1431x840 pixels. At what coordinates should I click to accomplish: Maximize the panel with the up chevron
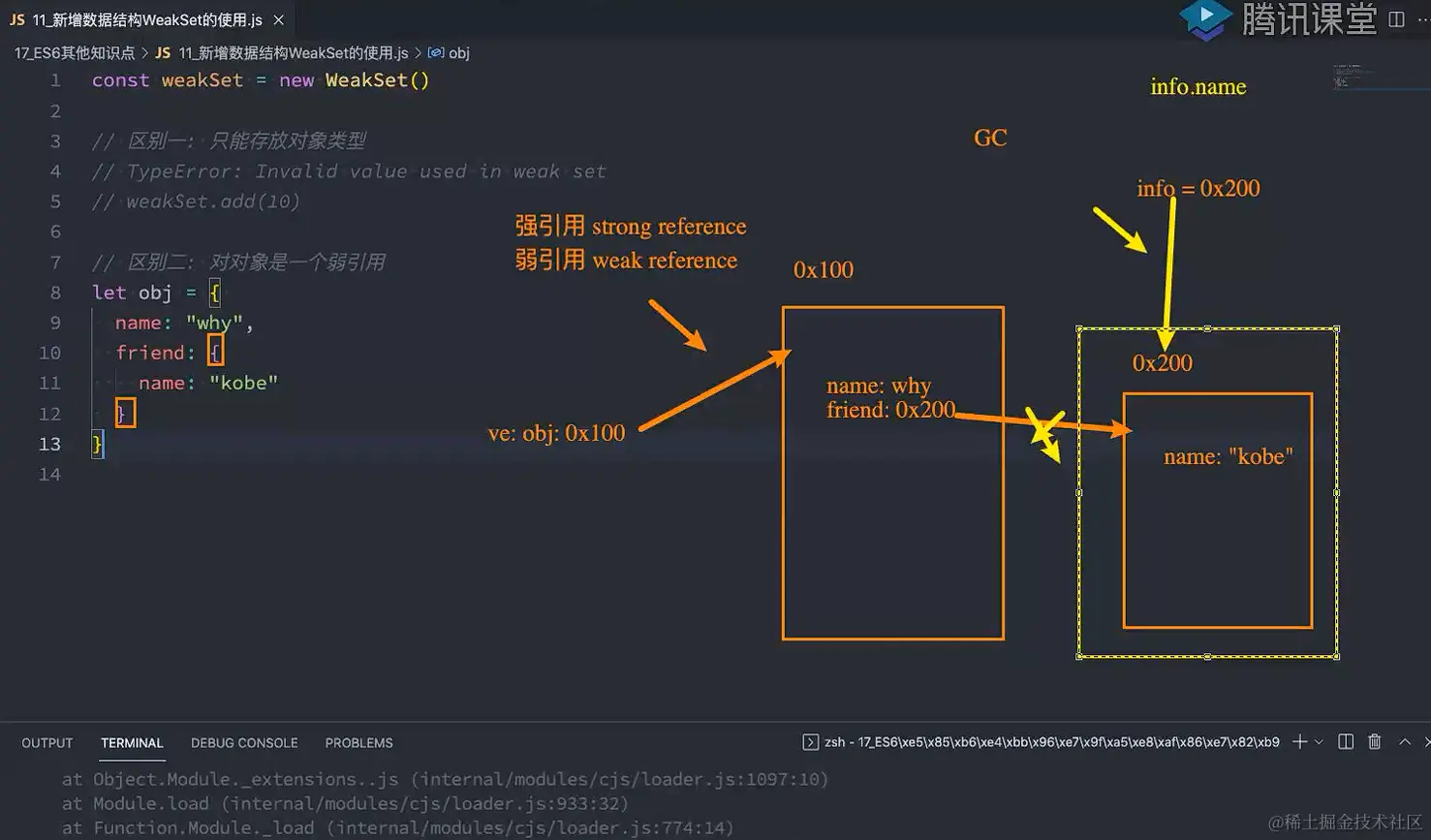pyautogui.click(x=1405, y=742)
